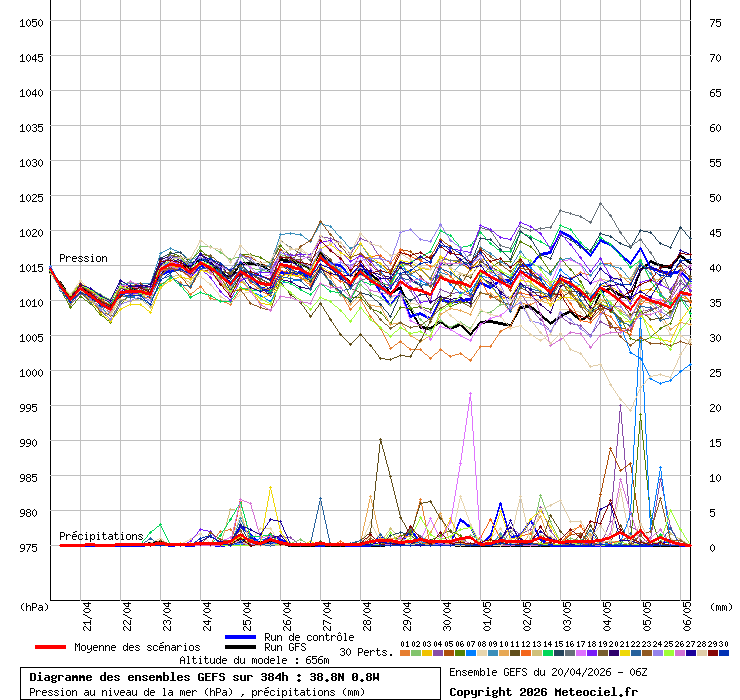Click the Run de contrôle legend text

[309, 637]
